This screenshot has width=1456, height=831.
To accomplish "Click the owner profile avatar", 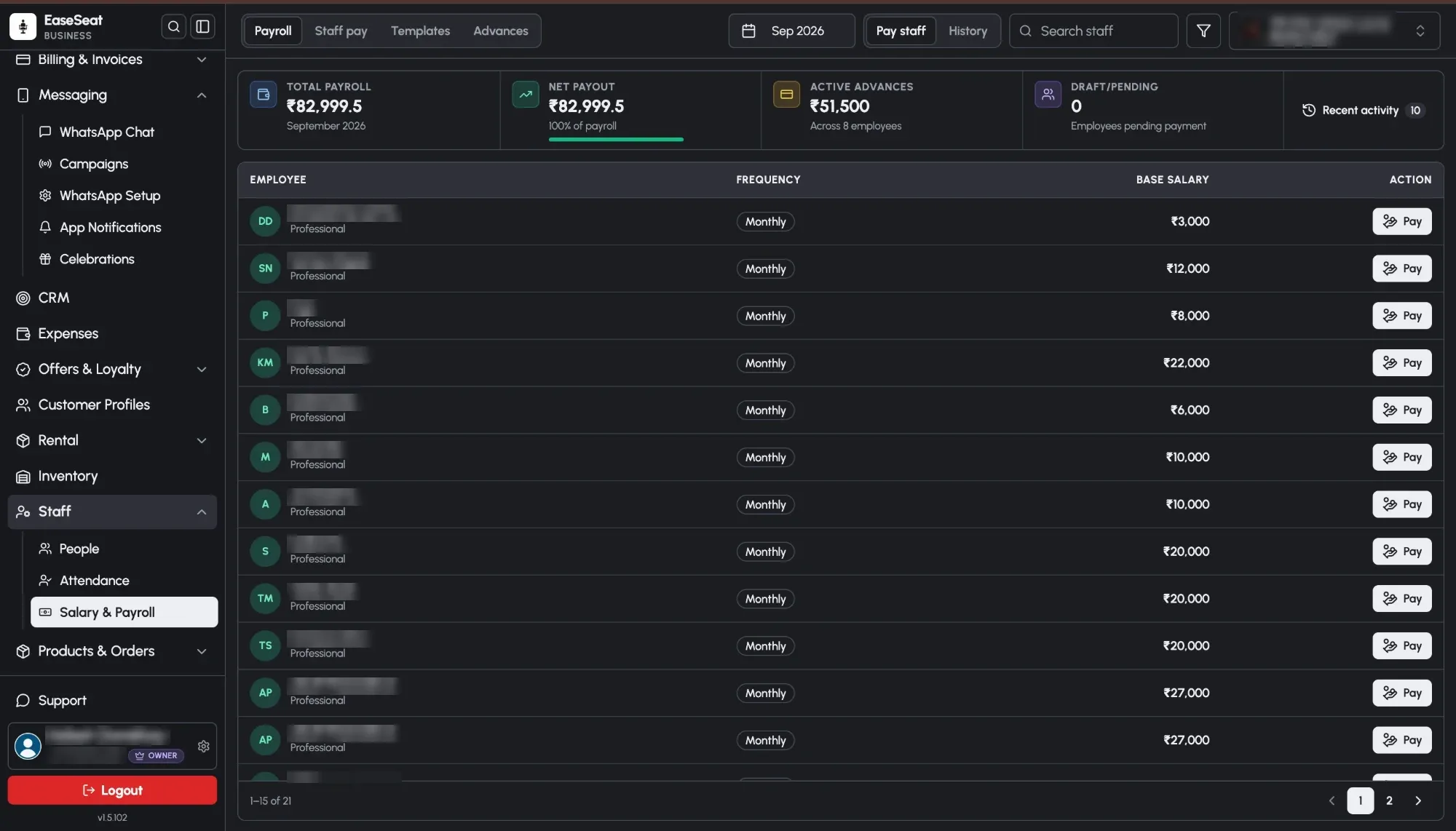I will [x=28, y=747].
